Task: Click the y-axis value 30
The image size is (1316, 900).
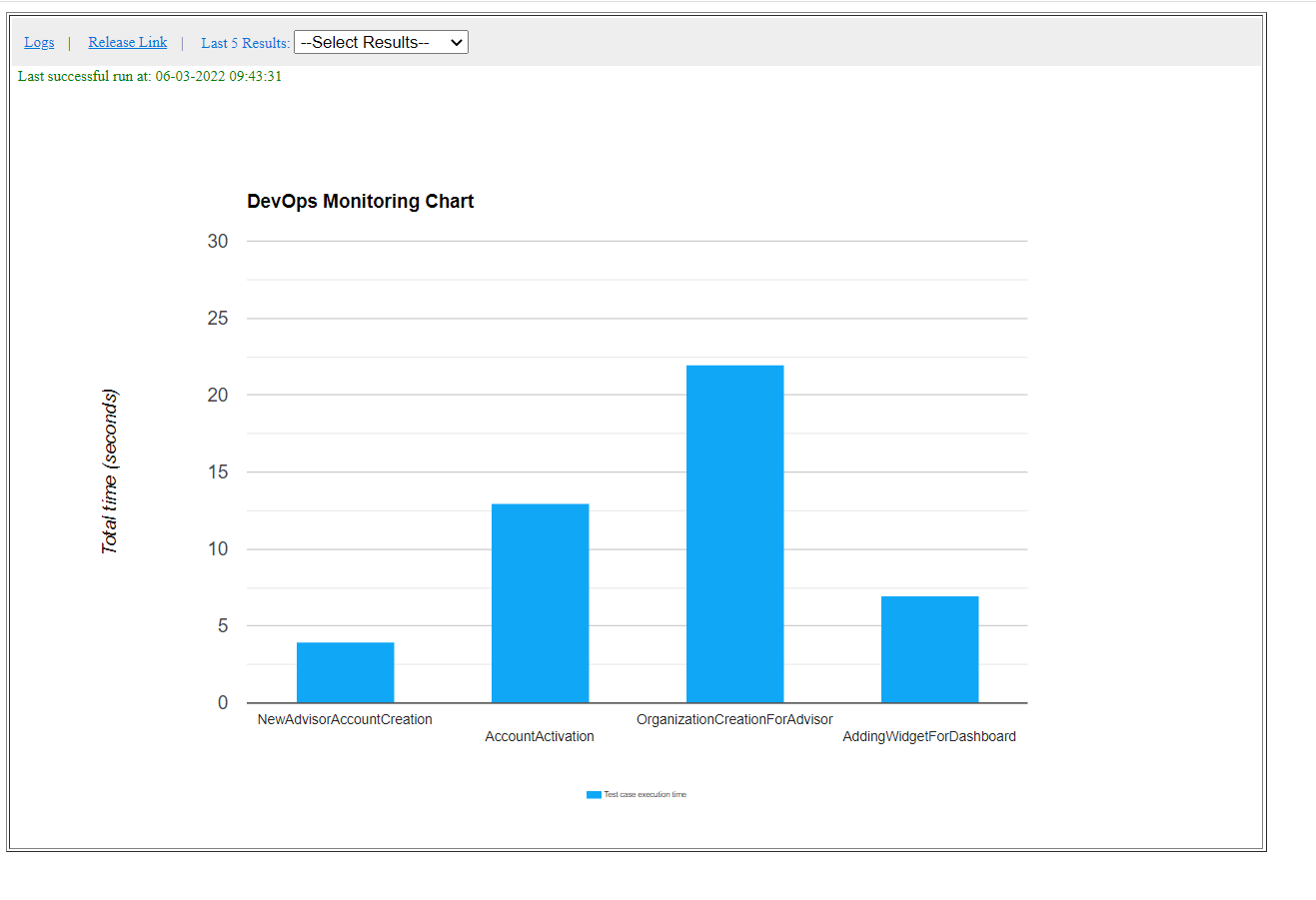Action: (x=218, y=241)
